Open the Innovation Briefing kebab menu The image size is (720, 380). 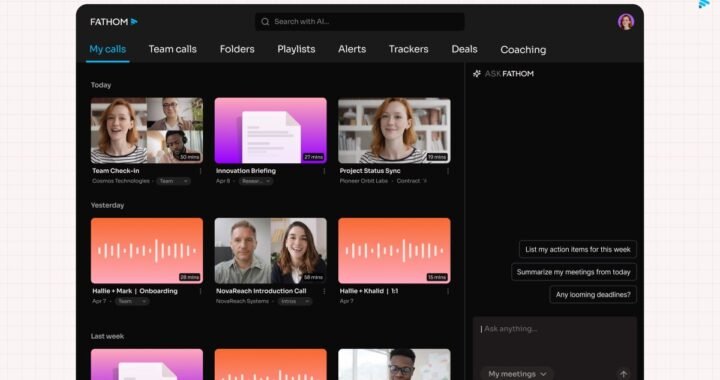(x=324, y=171)
